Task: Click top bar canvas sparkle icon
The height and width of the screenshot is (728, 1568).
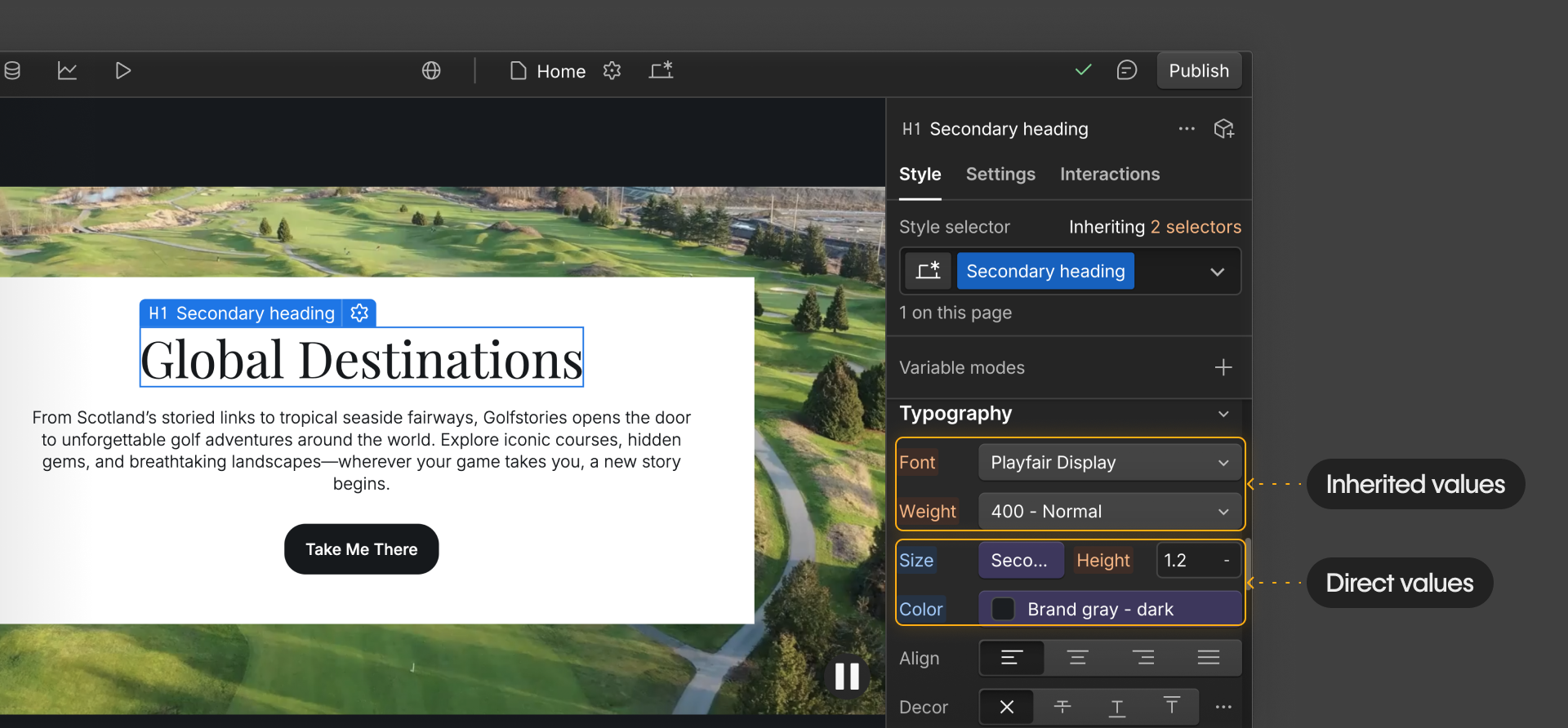Action: pyautogui.click(x=661, y=71)
